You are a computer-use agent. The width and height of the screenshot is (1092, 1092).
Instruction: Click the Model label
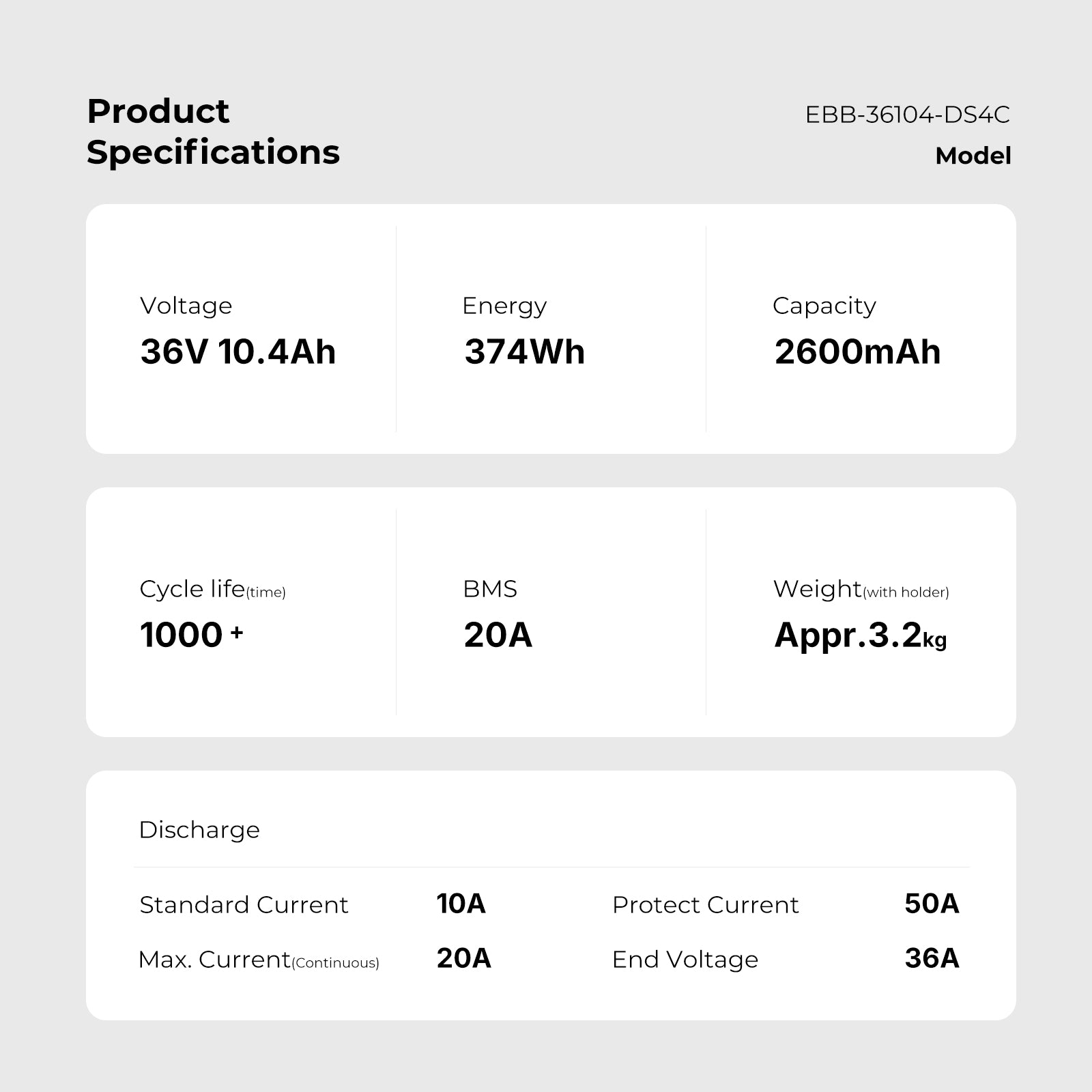click(973, 156)
